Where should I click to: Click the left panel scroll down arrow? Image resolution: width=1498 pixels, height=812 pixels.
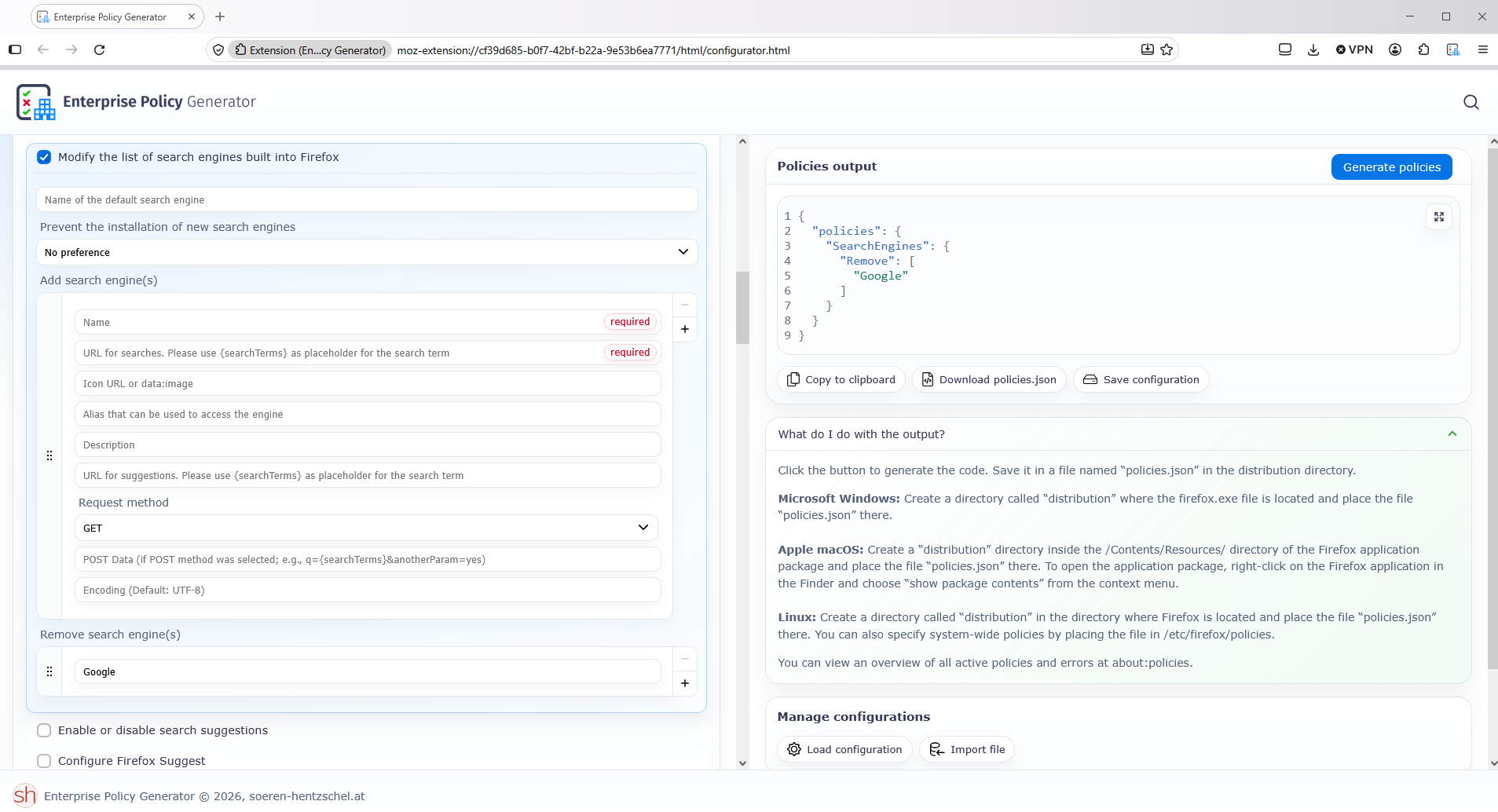[x=742, y=763]
